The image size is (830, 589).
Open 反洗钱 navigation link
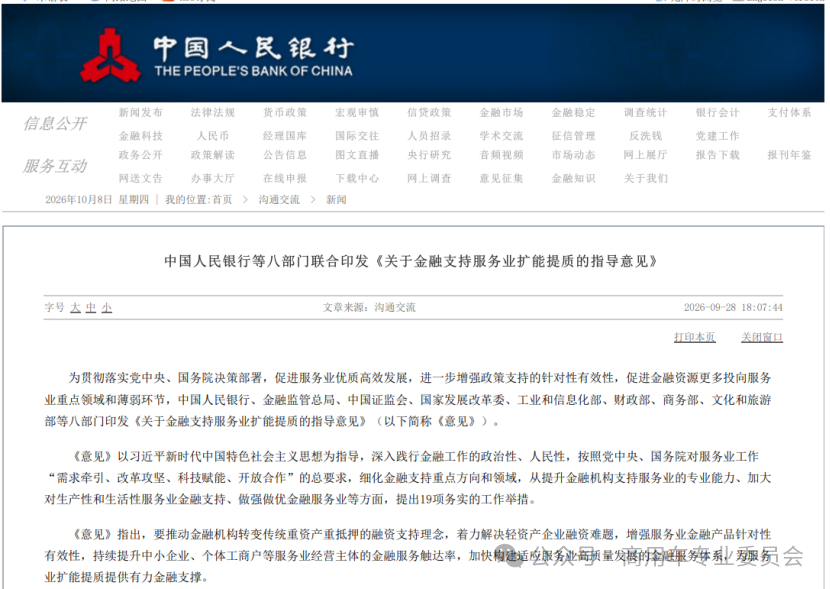click(645, 136)
